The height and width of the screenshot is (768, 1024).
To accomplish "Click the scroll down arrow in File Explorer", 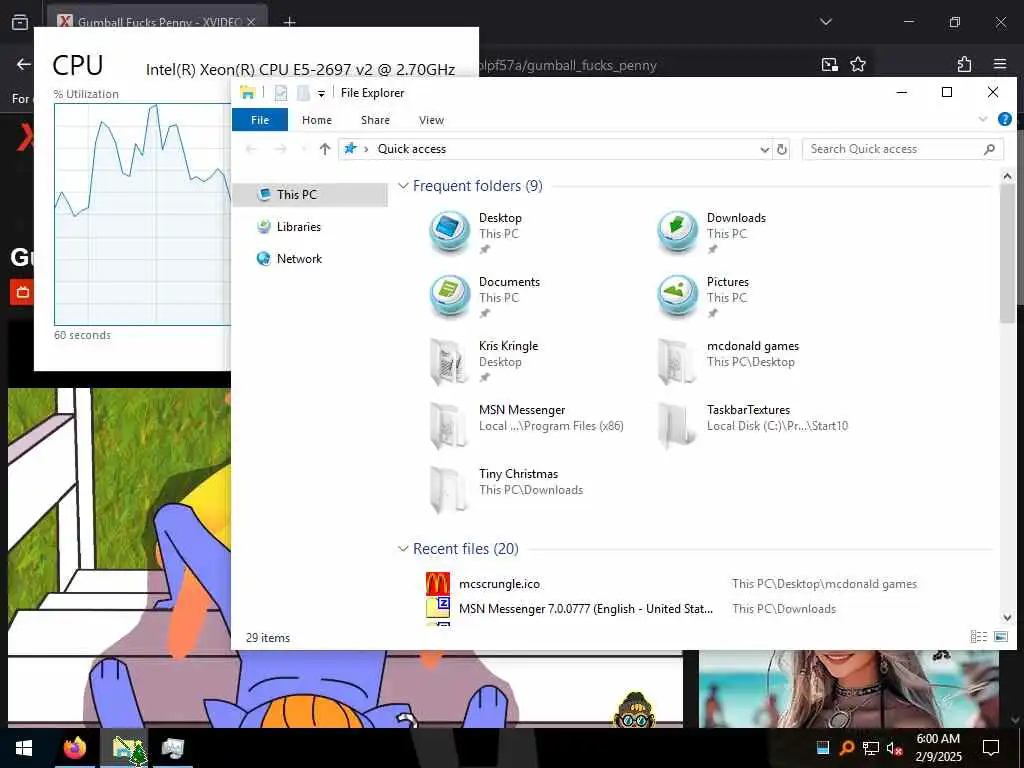I will tap(1007, 617).
